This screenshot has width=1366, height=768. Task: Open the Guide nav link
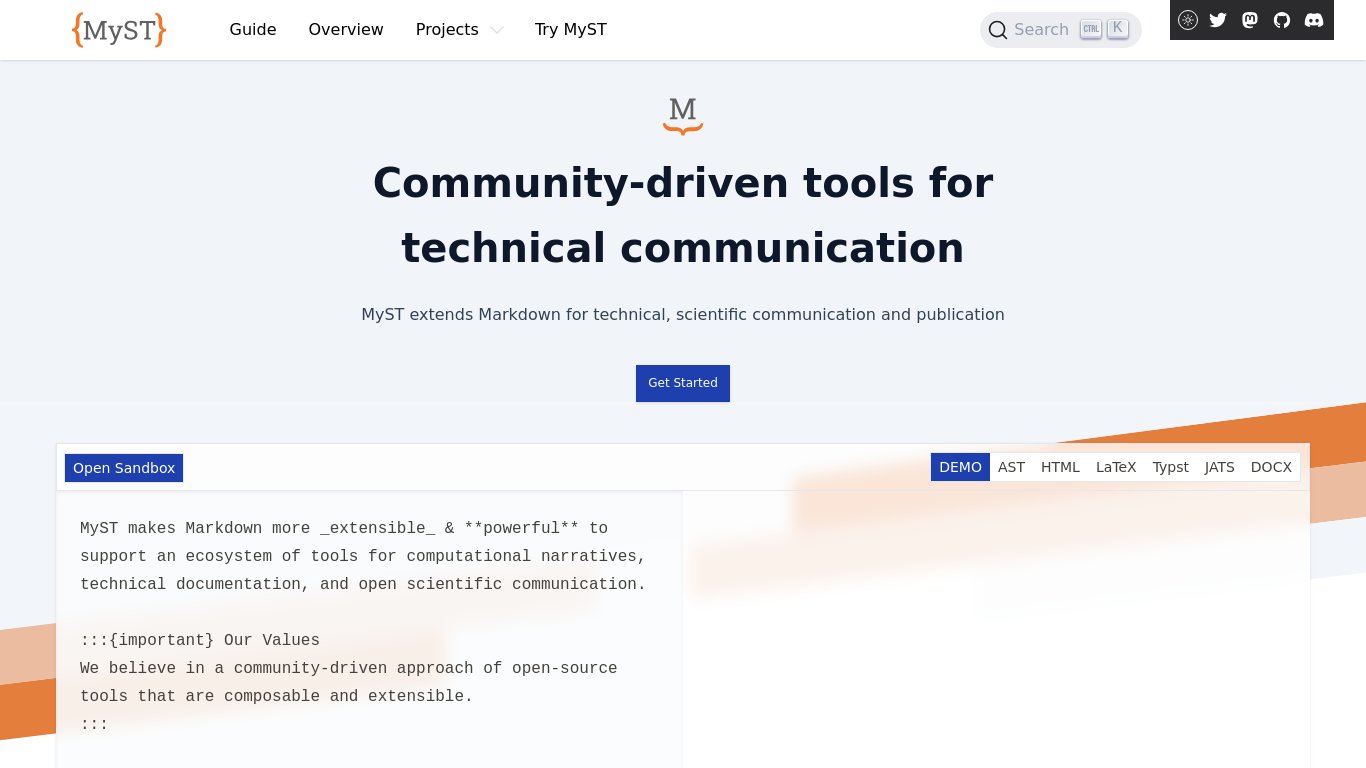[x=253, y=30]
